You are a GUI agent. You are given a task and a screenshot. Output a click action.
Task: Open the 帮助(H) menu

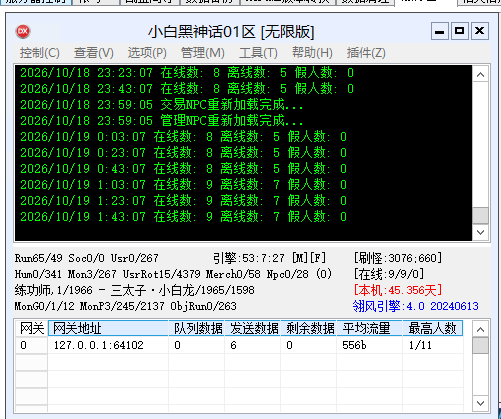[312, 53]
